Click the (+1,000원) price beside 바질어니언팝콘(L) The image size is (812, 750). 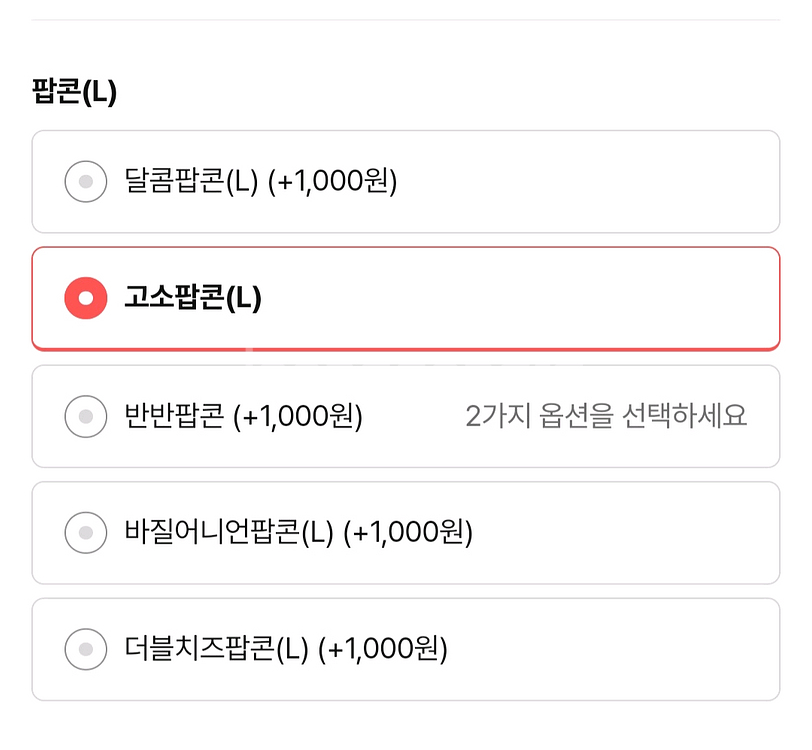point(408,532)
